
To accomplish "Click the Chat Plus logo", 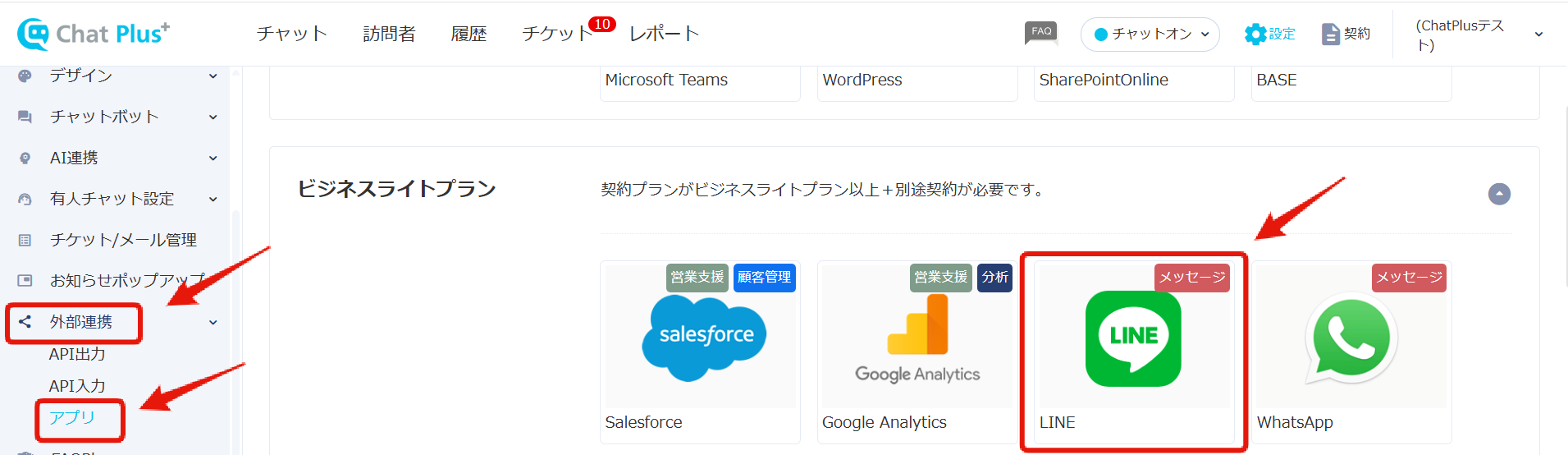I will (94, 34).
